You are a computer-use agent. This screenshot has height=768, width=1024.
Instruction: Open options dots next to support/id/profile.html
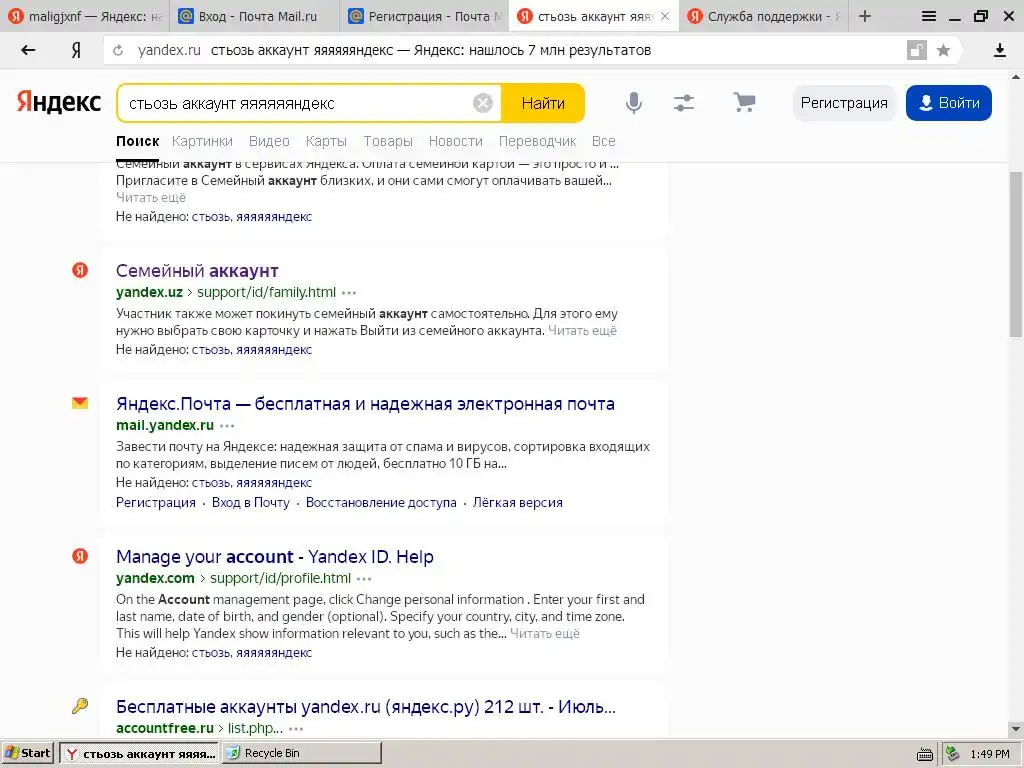[364, 579]
